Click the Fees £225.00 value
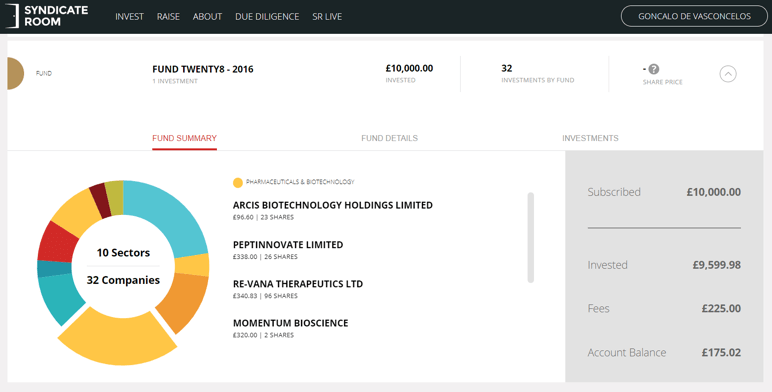 click(x=721, y=309)
